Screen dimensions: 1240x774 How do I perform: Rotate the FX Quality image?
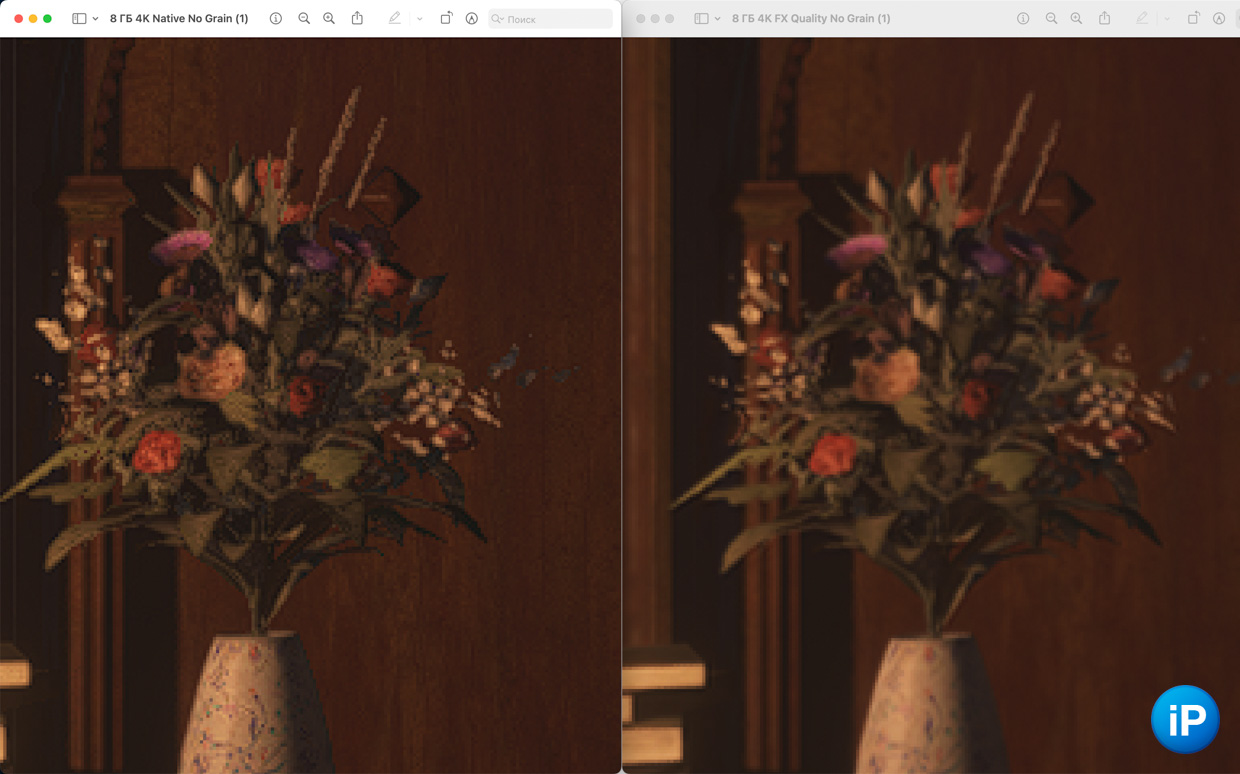1193,18
